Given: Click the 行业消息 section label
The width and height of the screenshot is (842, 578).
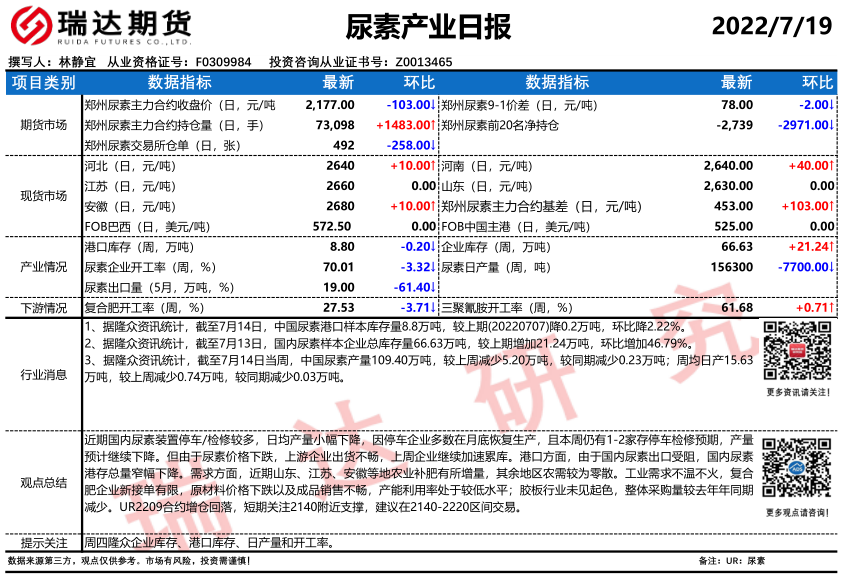Looking at the screenshot, I should (x=43, y=375).
